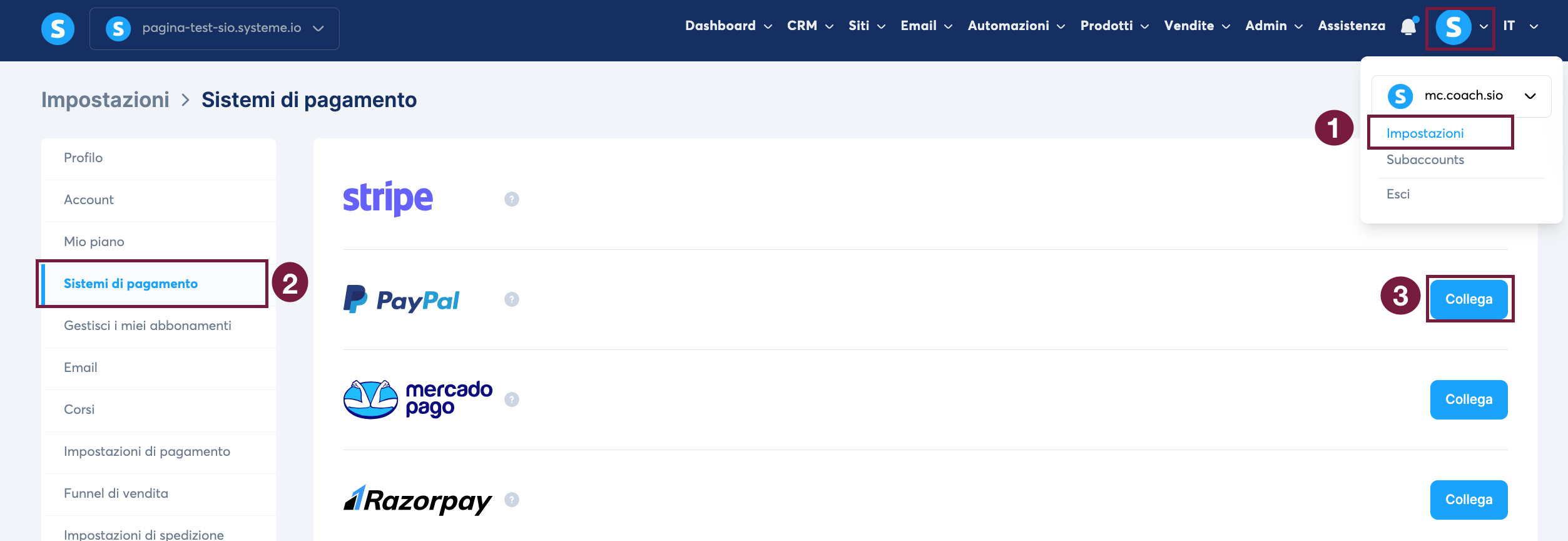Image resolution: width=1568 pixels, height=541 pixels.
Task: Click the Sistemi di pagamento page title
Action: tap(309, 100)
